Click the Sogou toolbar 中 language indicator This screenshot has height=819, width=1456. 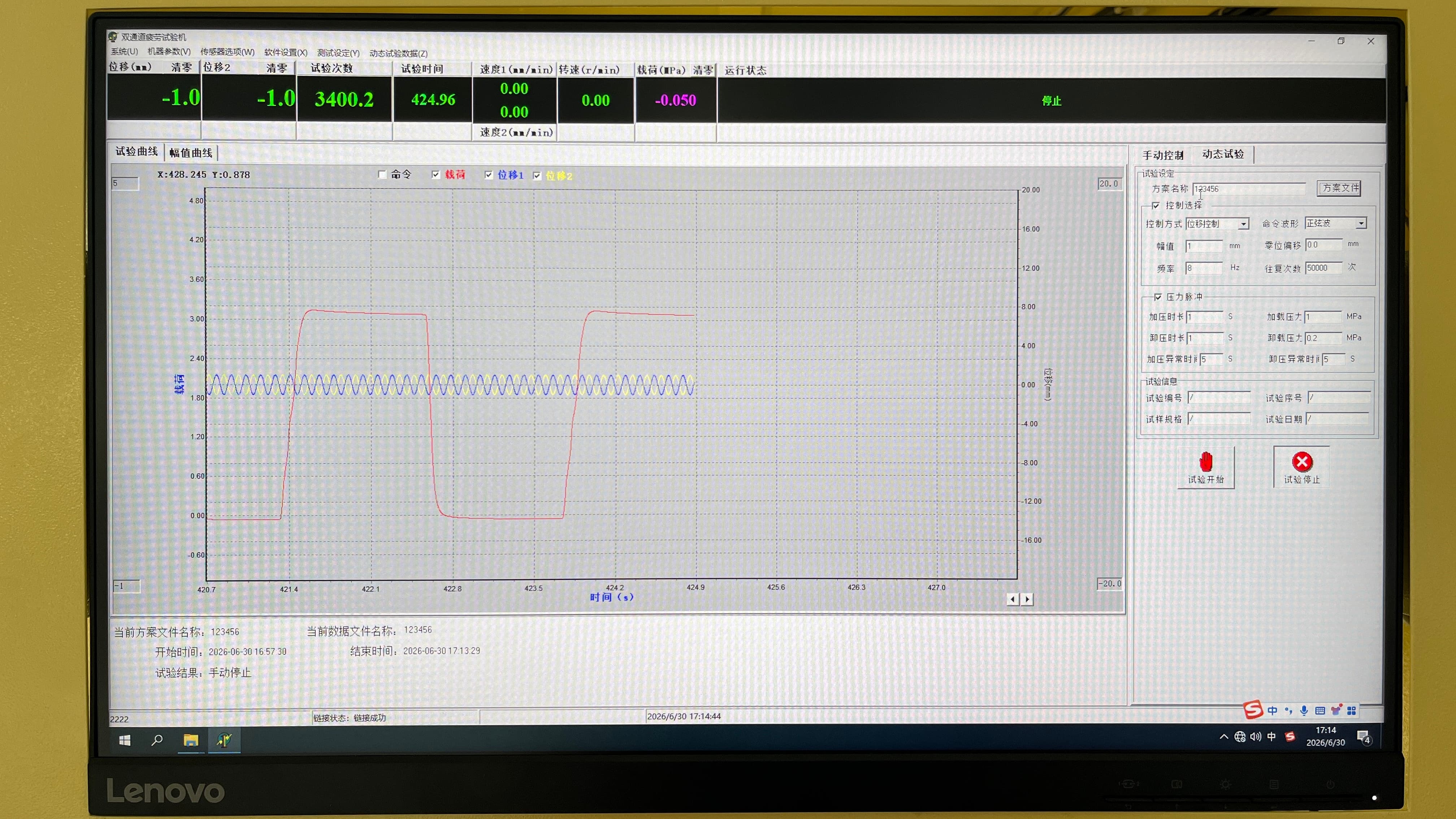click(1272, 710)
